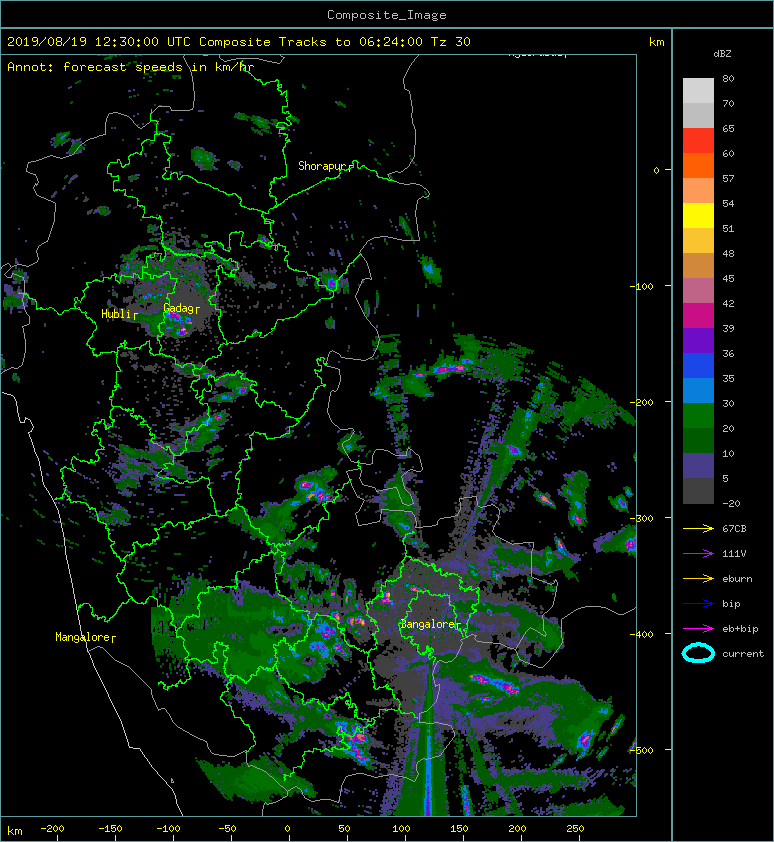This screenshot has width=774, height=842.
Task: Click the -100 tick on vertical axis
Action: pyautogui.click(x=641, y=286)
